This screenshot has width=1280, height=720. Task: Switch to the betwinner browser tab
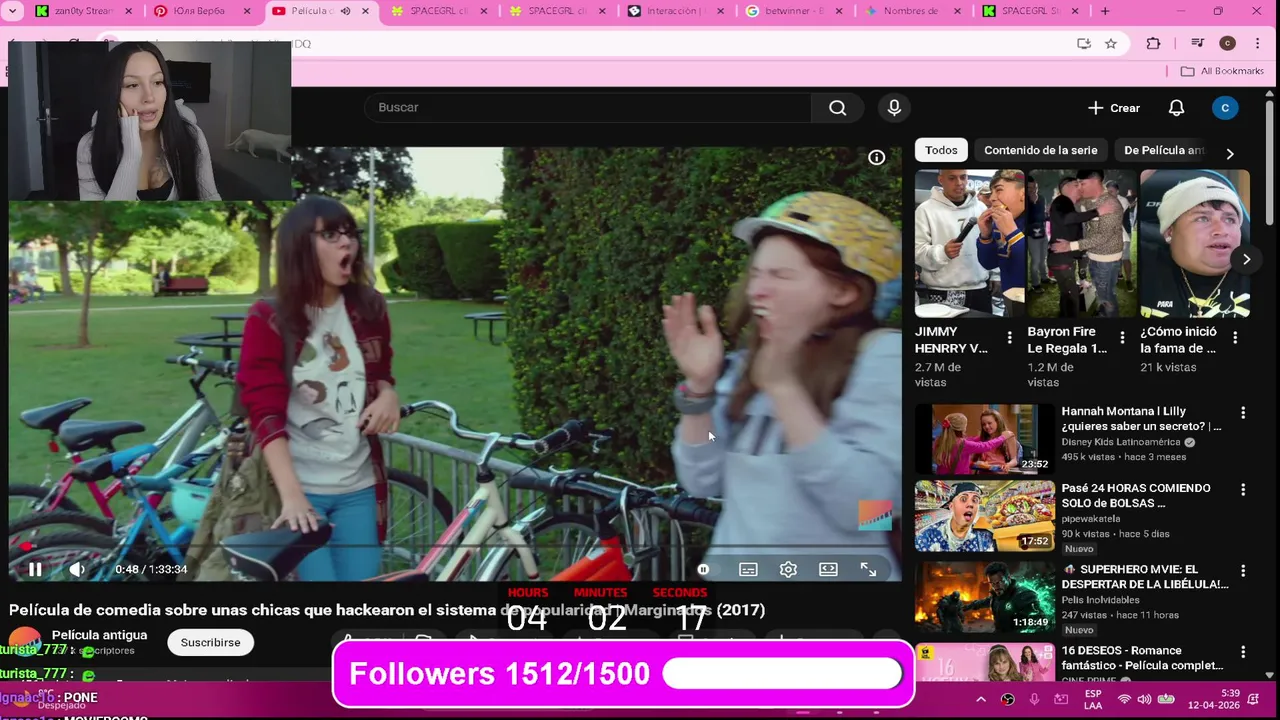pos(795,11)
